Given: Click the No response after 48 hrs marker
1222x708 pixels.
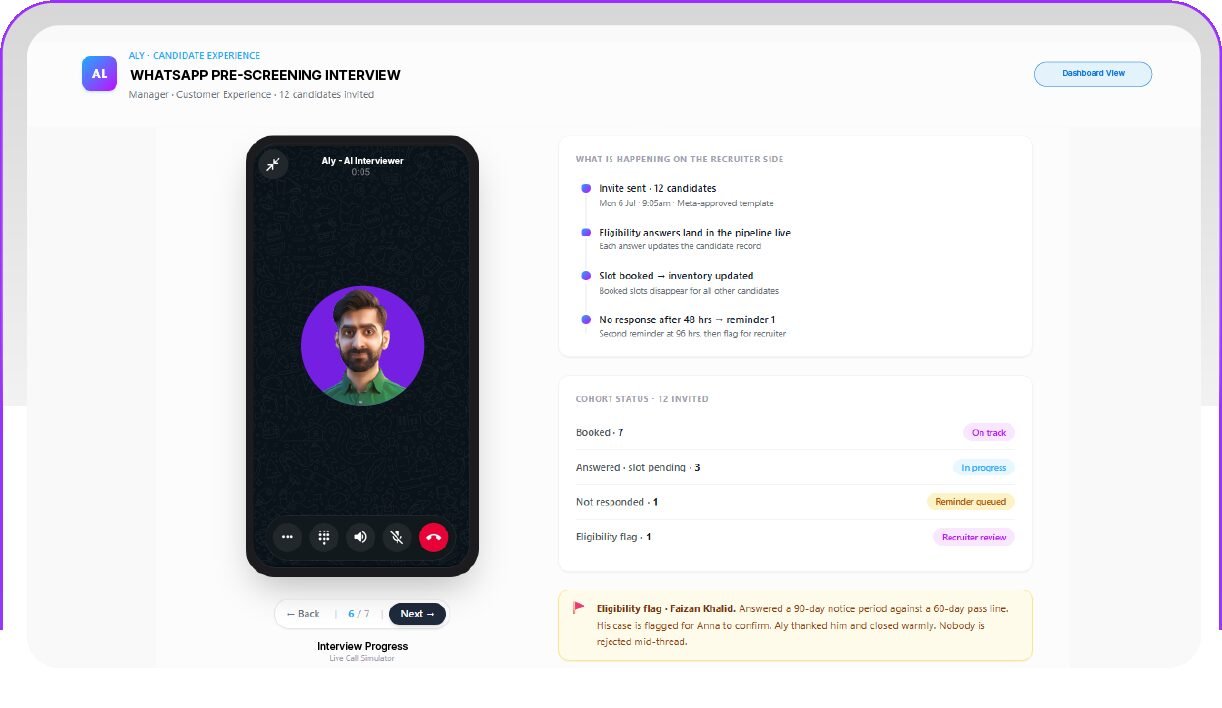Looking at the screenshot, I should click(586, 319).
